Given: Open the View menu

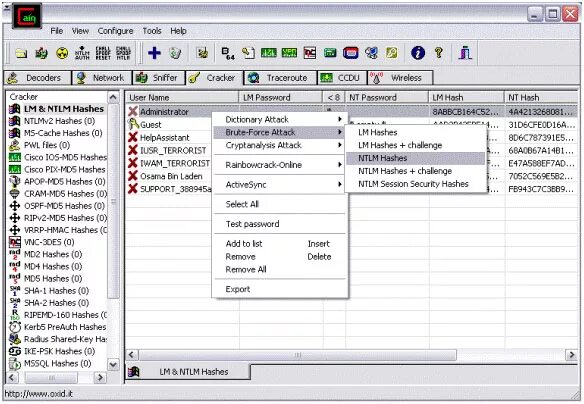Looking at the screenshot, I should [x=80, y=31].
